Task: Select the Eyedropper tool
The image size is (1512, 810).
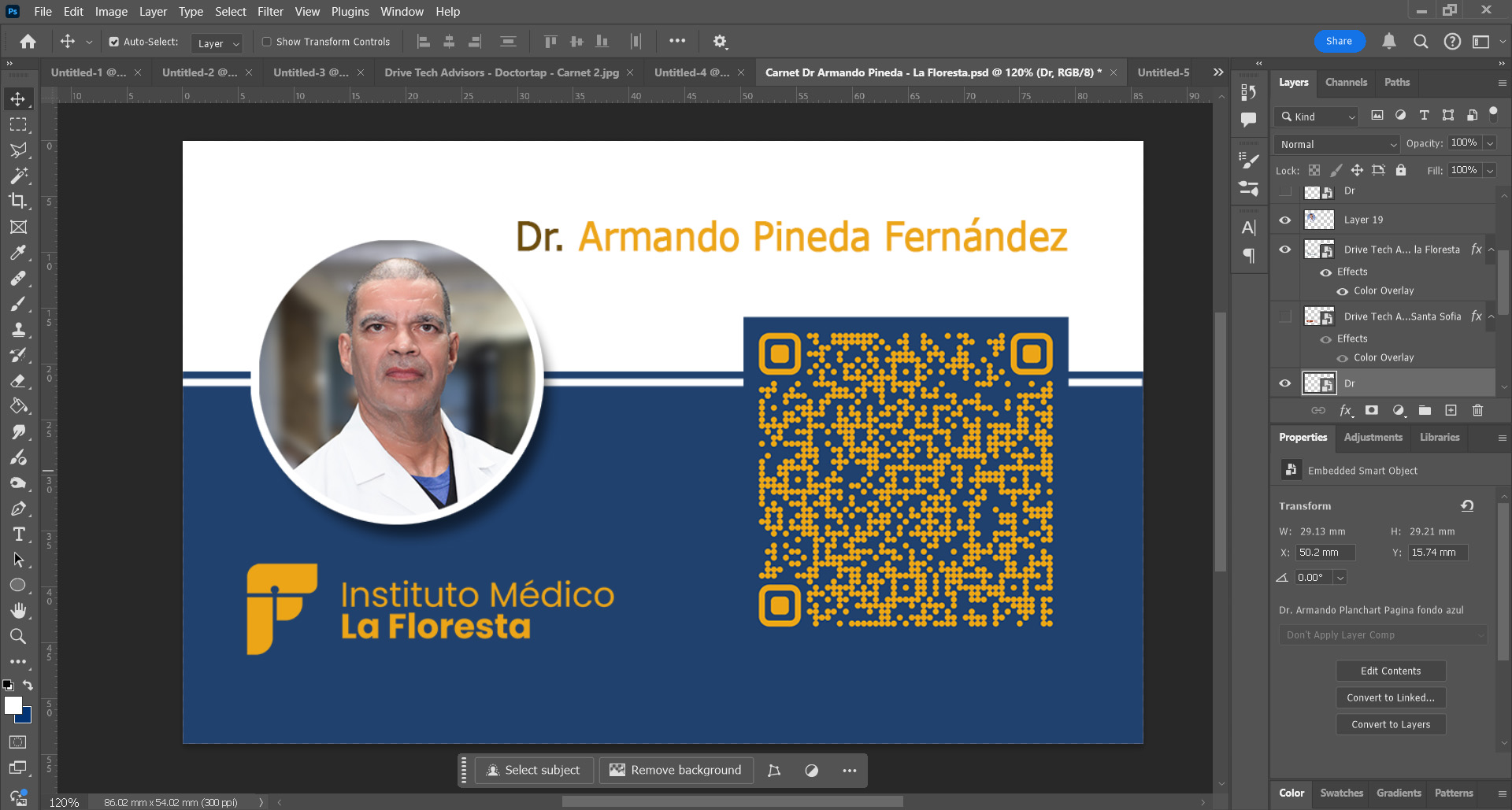Action: coord(17,253)
